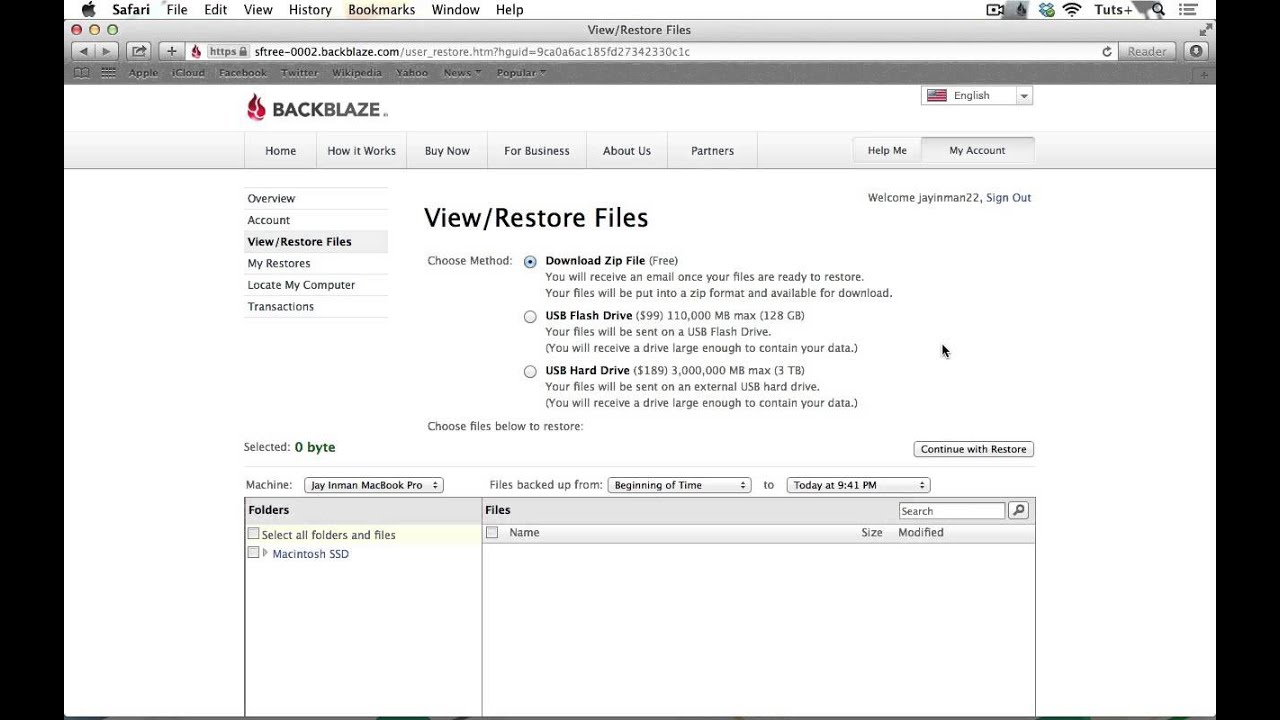Reload the page with the refresh icon
Viewport: 1280px width, 720px height.
click(x=1107, y=51)
